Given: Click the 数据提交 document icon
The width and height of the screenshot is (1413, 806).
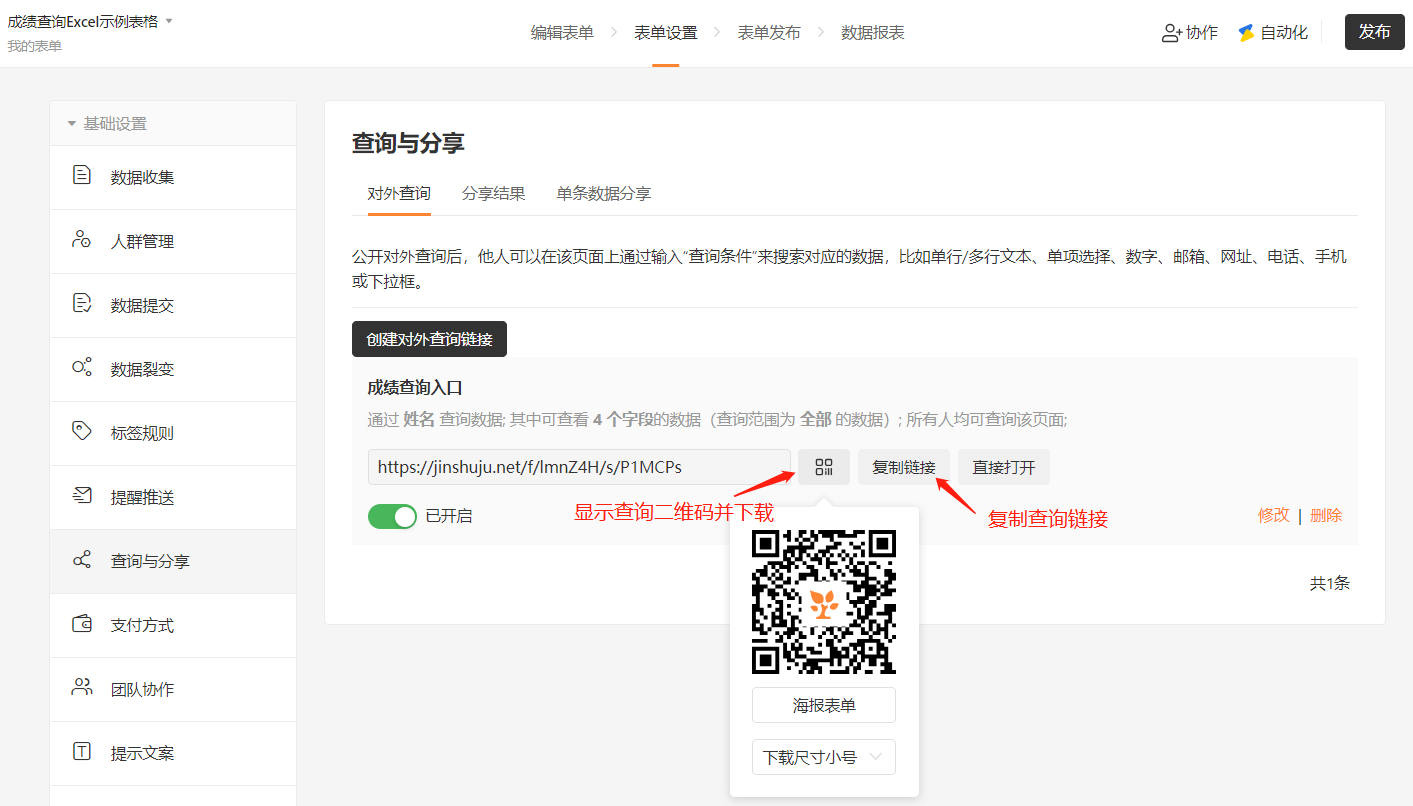Looking at the screenshot, I should tap(82, 304).
